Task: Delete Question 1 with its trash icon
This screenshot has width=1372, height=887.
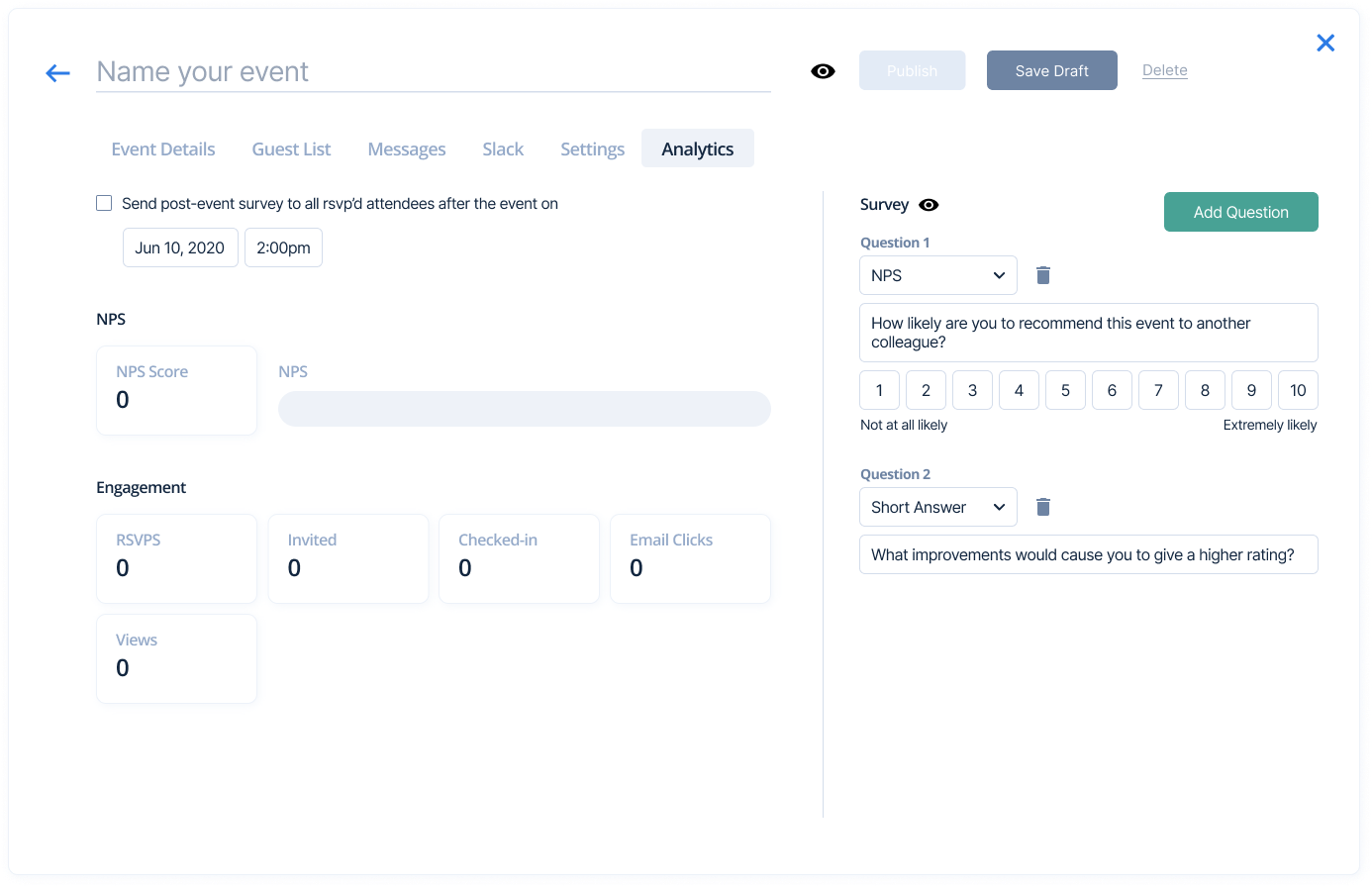Action: [x=1042, y=275]
